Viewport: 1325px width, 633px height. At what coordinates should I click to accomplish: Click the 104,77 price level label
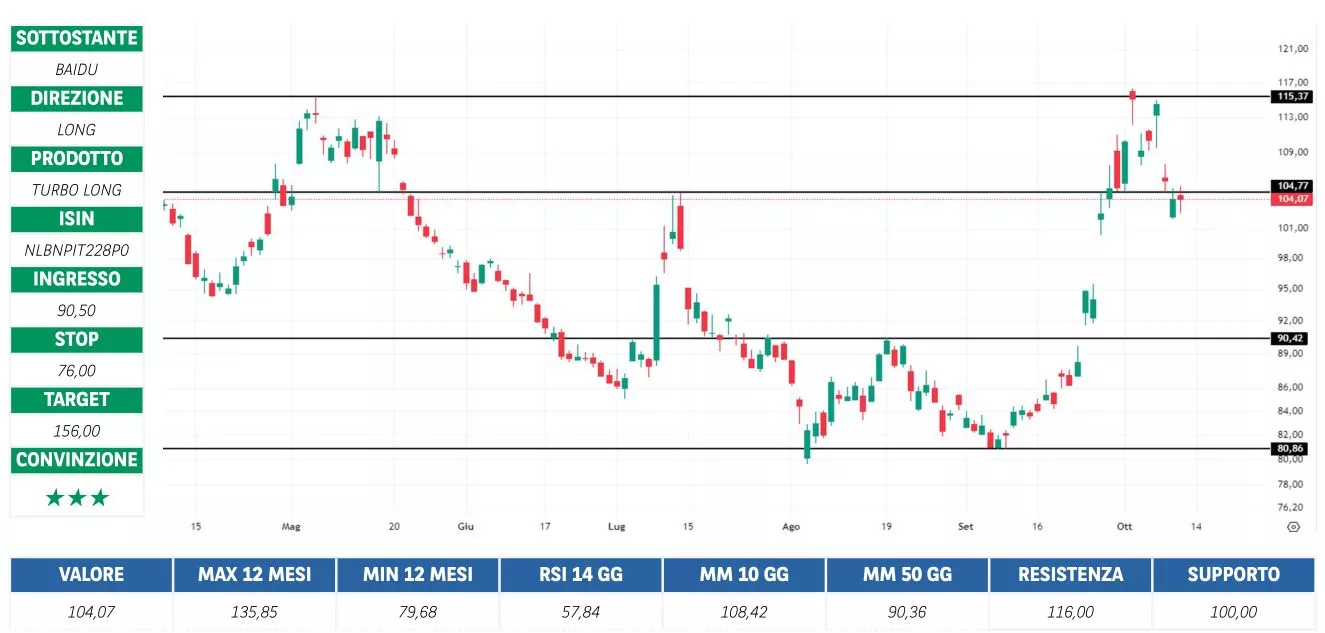1292,186
